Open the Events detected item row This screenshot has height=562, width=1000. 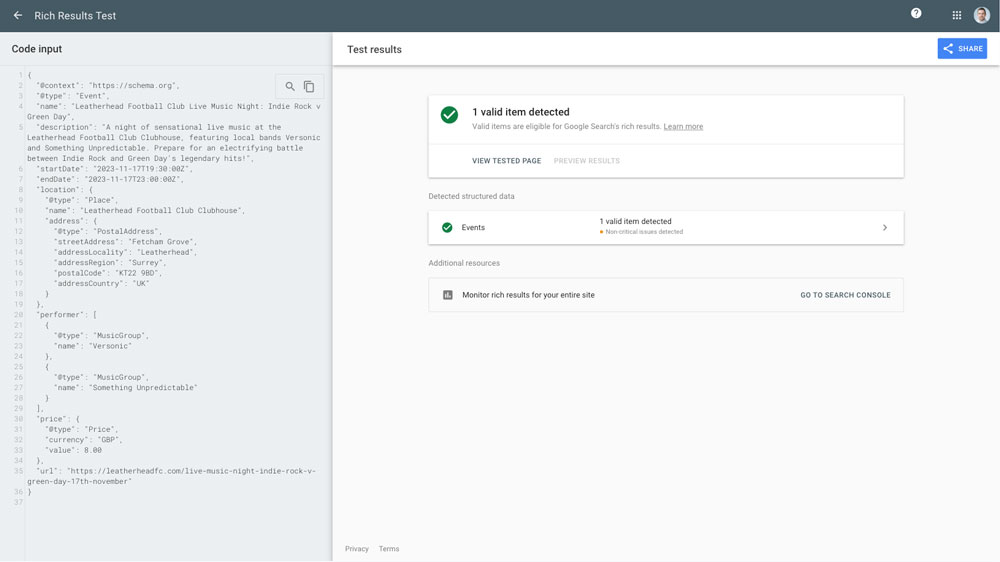click(x=666, y=228)
